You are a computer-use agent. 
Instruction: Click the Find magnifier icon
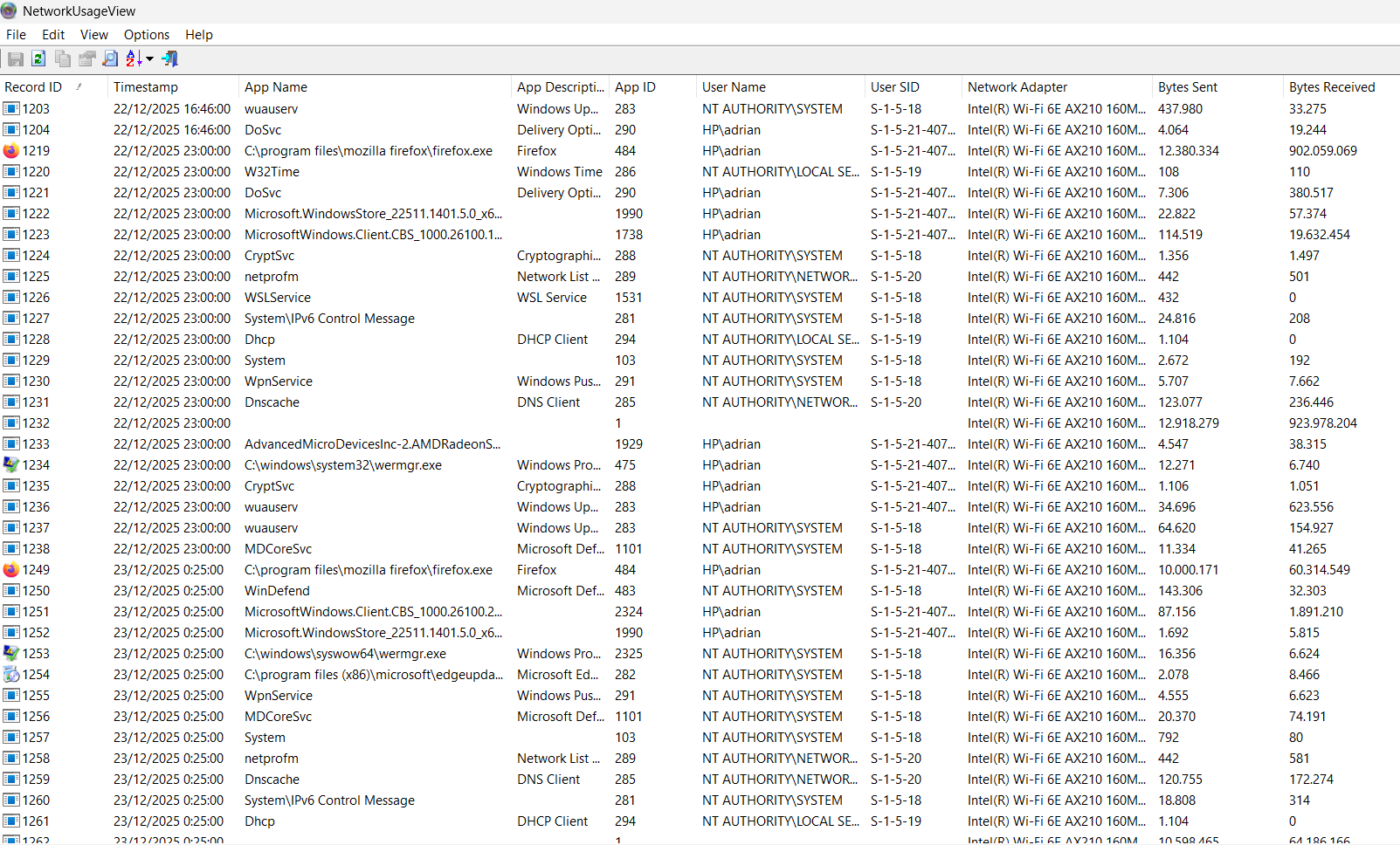pos(110,58)
